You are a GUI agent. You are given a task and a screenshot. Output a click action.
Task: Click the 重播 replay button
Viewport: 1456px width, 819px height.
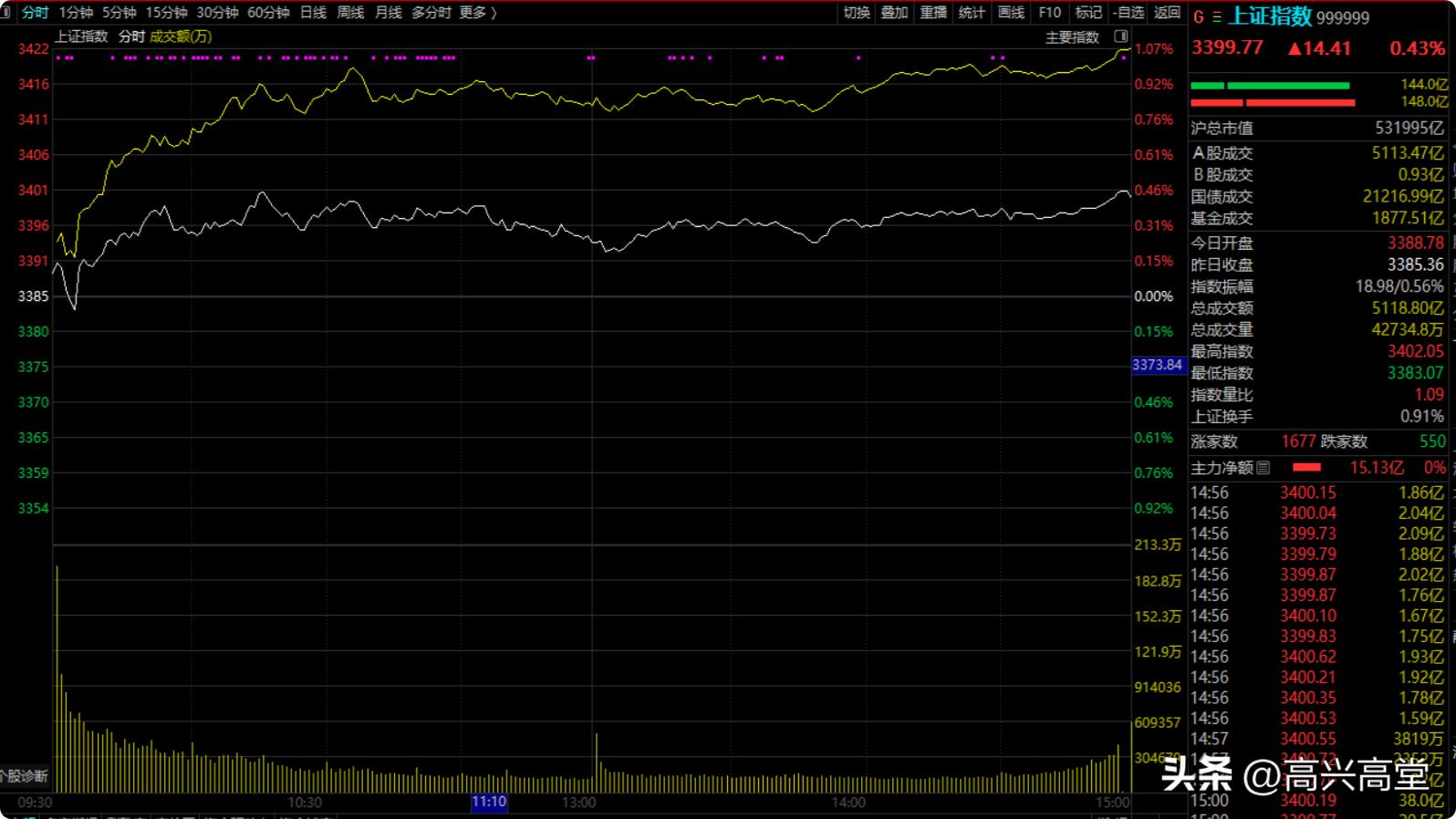click(x=933, y=13)
